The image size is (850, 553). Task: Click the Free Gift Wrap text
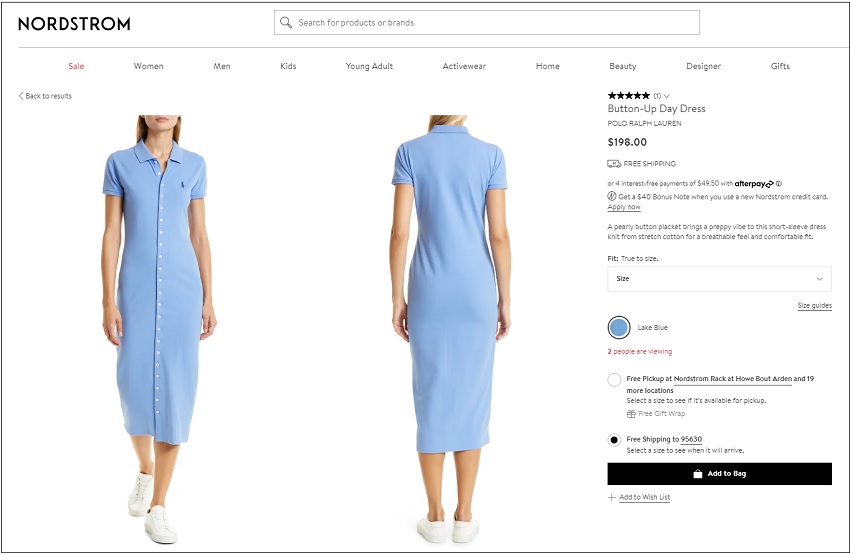coord(661,414)
